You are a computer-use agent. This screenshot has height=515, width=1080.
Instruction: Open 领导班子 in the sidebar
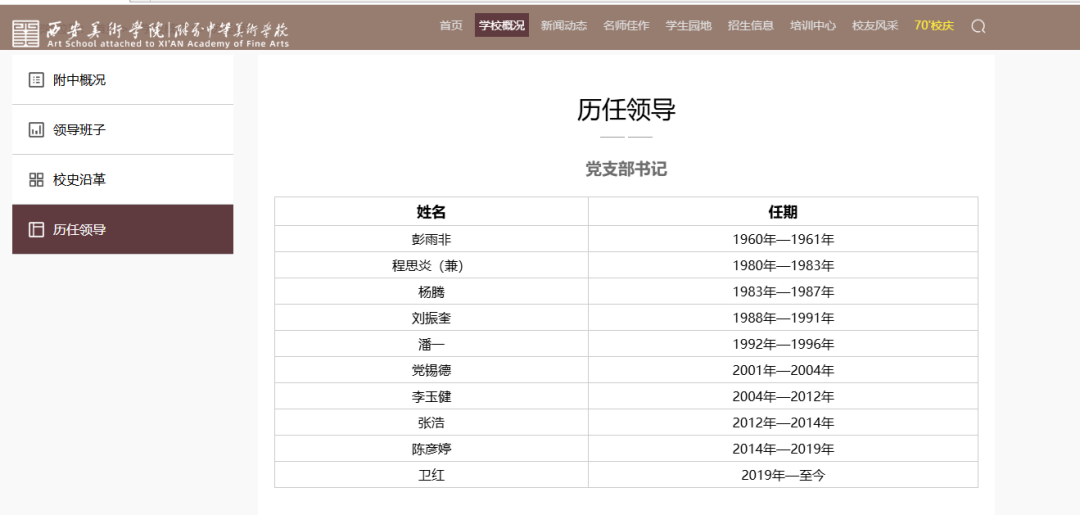tap(123, 129)
